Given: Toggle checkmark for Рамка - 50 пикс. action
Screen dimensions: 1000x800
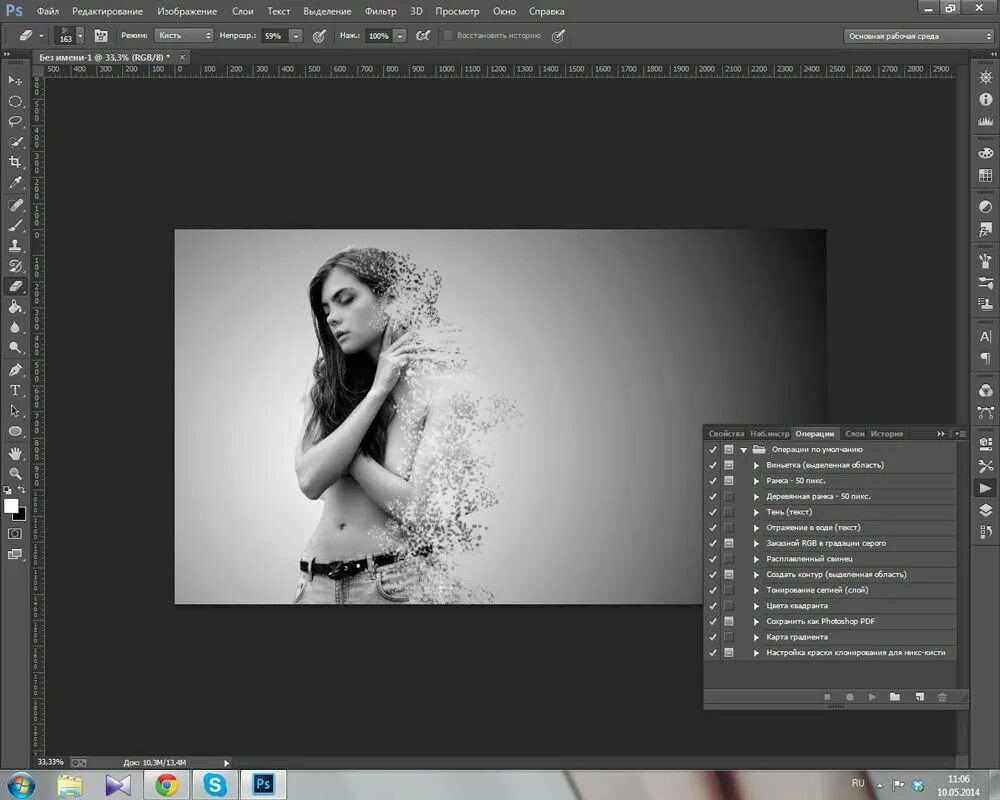Looking at the screenshot, I should 712,481.
